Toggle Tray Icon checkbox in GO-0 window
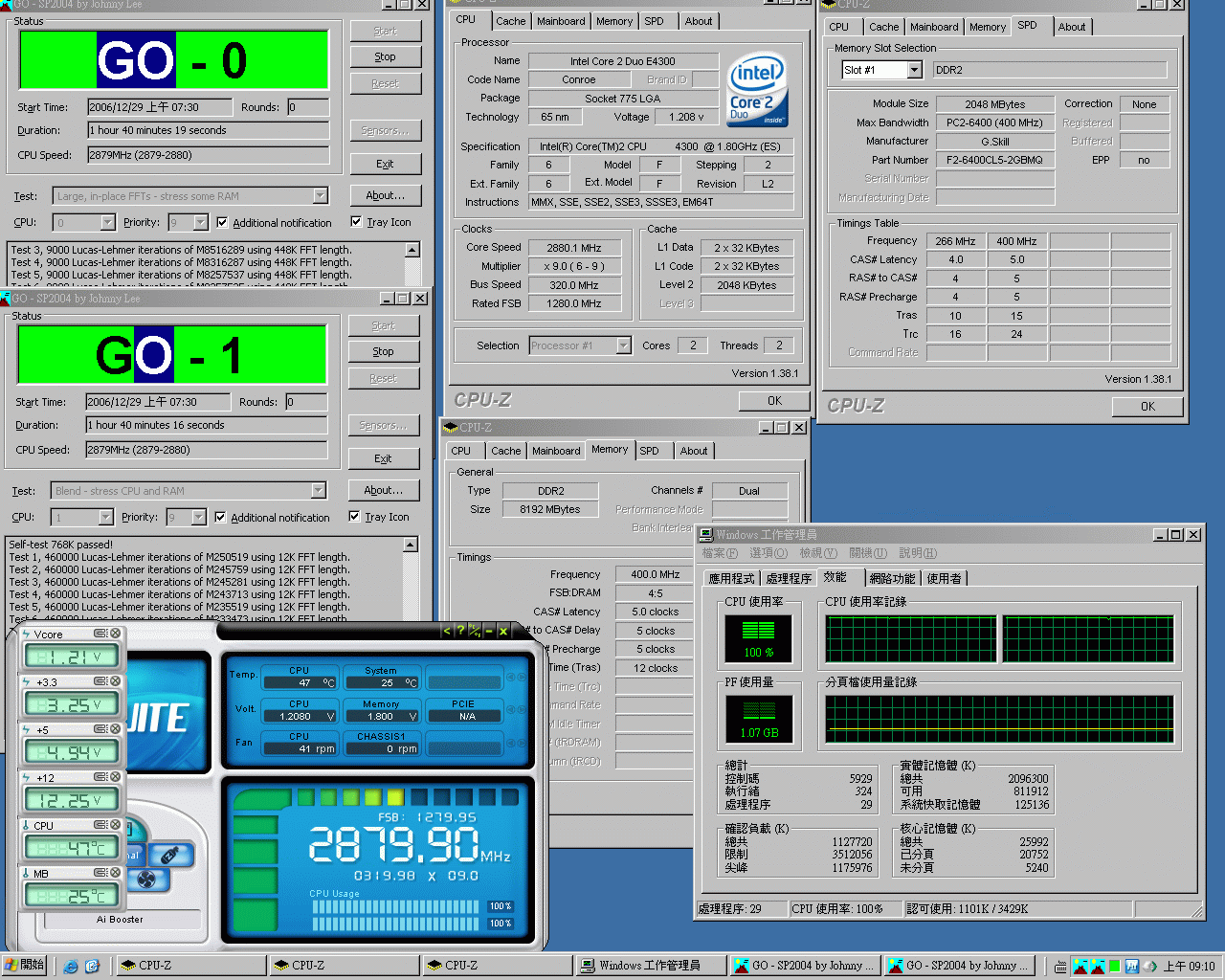The image size is (1225, 980). 356,222
